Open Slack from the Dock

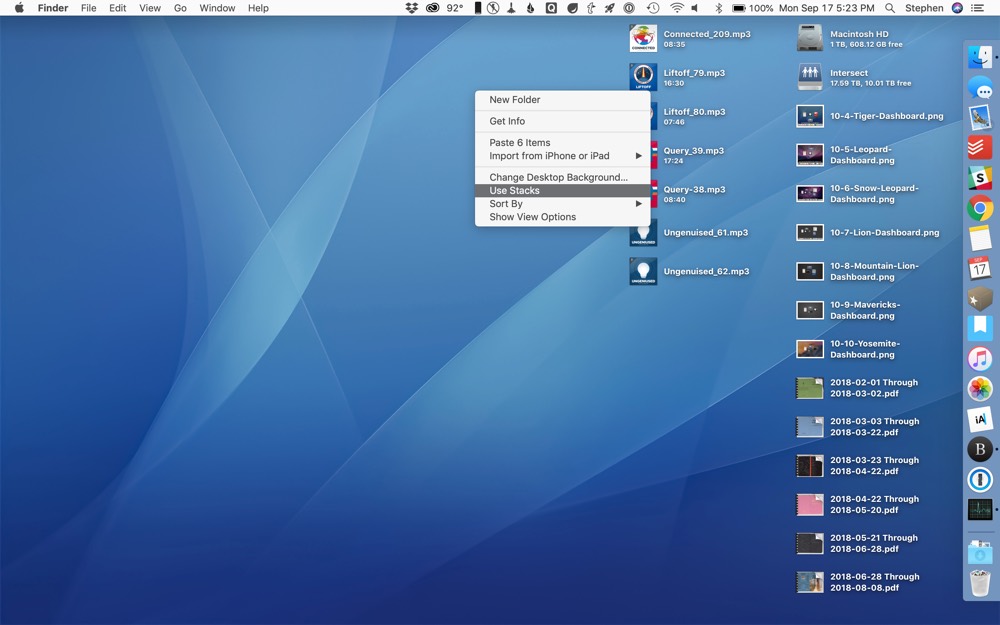click(x=978, y=179)
